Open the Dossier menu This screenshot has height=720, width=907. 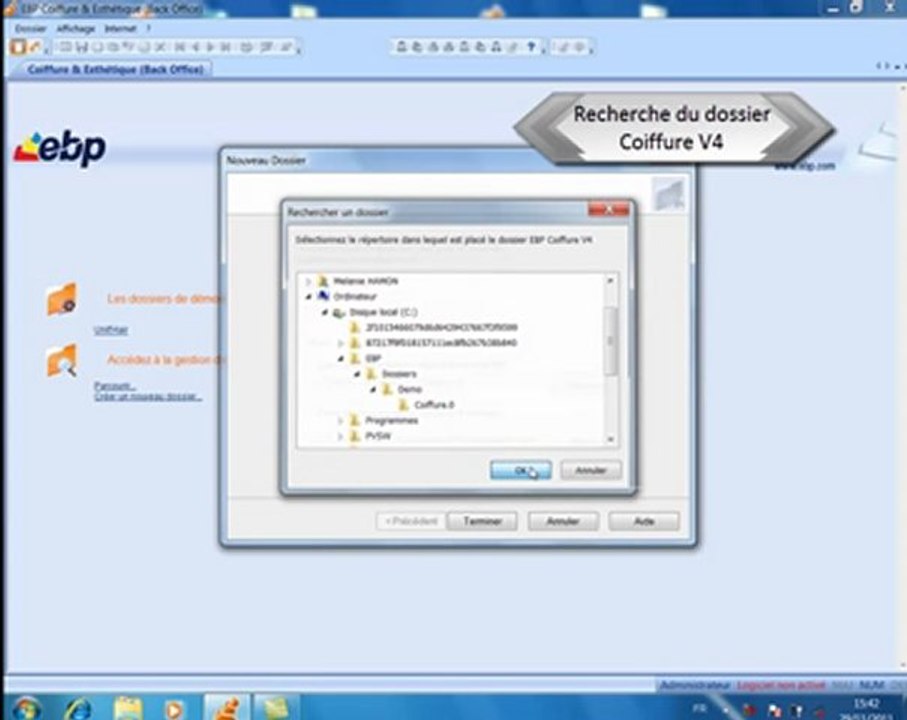point(31,28)
